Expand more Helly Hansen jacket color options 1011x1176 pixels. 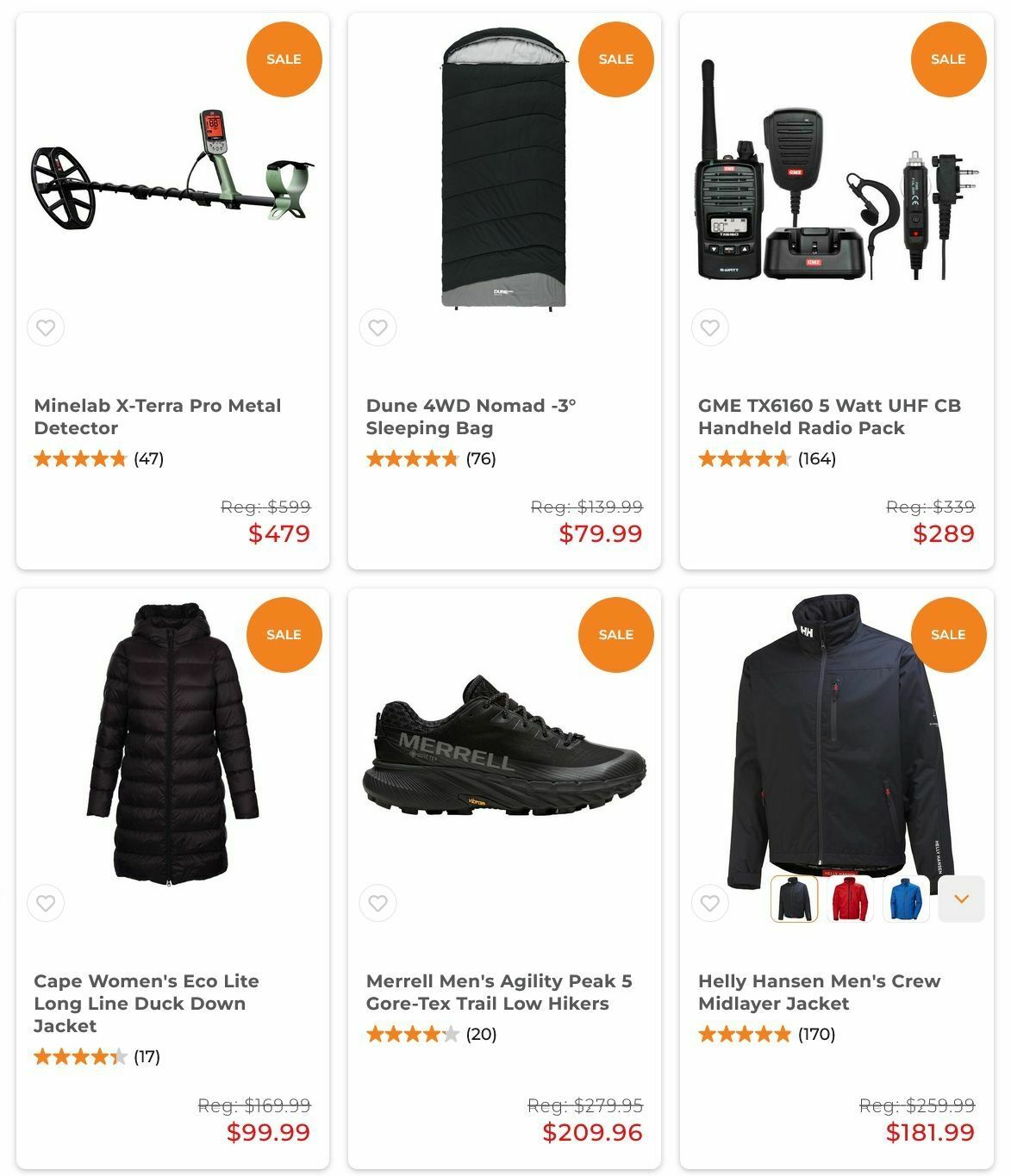[961, 899]
